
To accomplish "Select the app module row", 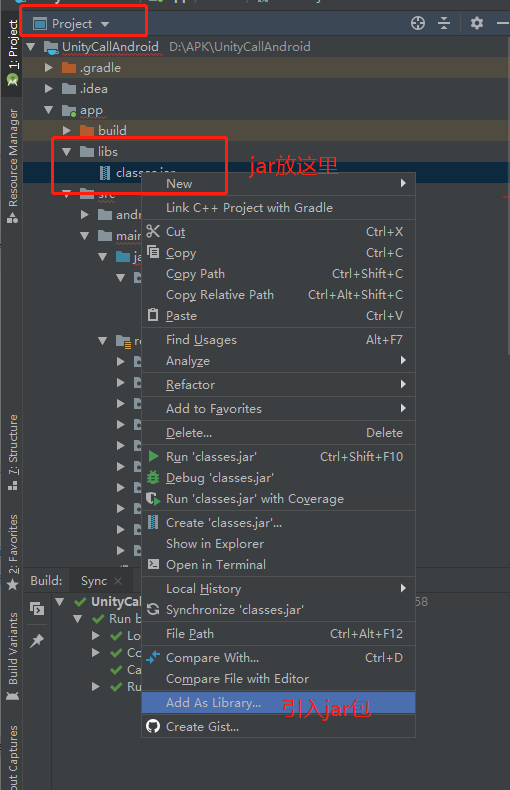I will 266,110.
